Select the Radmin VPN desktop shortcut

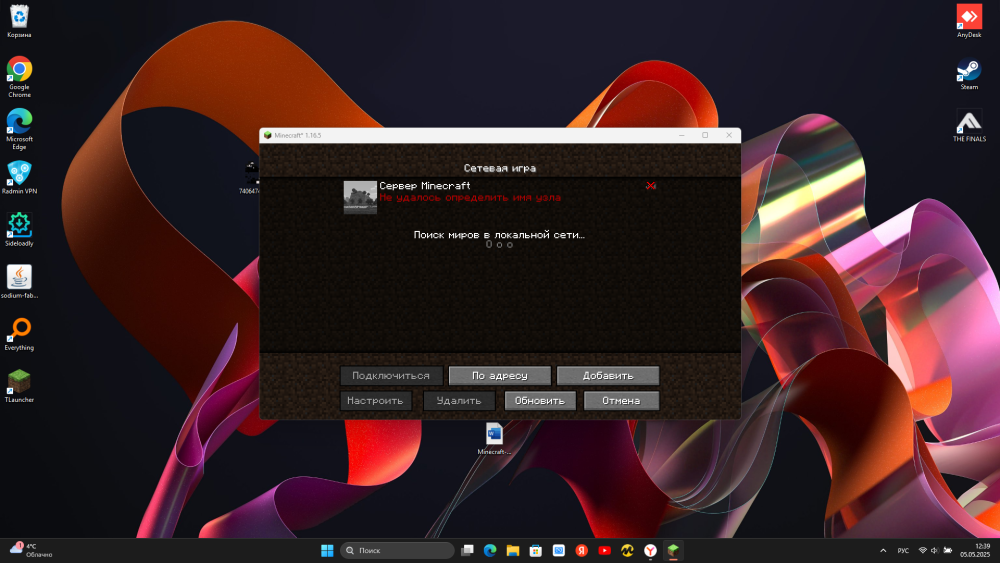(x=19, y=177)
